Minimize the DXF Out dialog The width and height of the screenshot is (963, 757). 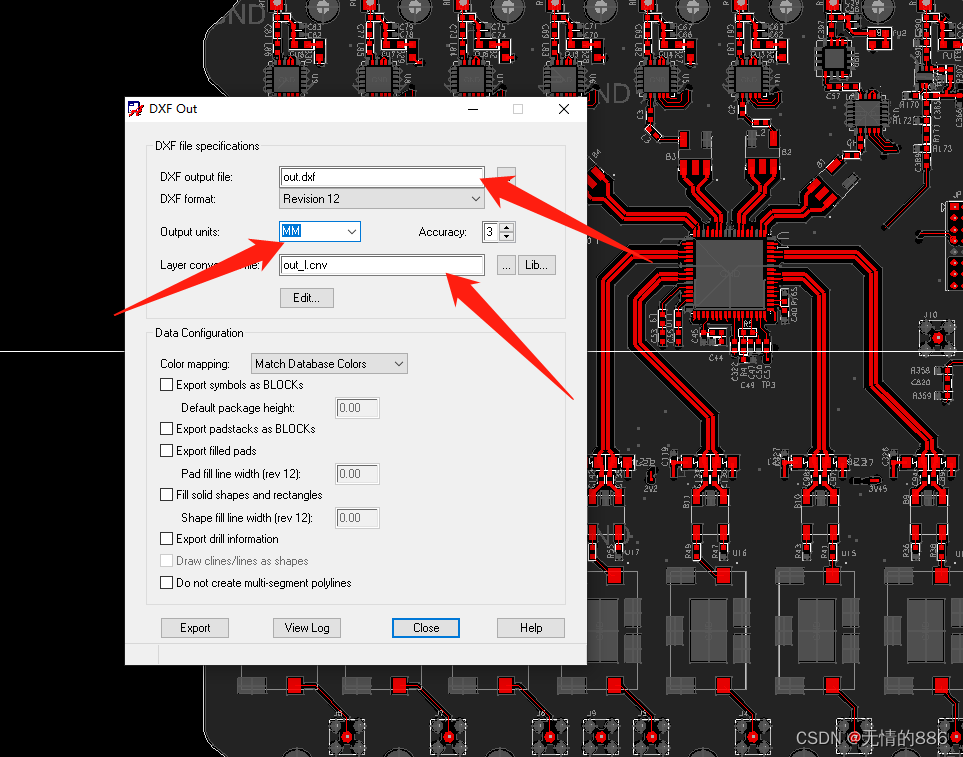[x=473, y=109]
